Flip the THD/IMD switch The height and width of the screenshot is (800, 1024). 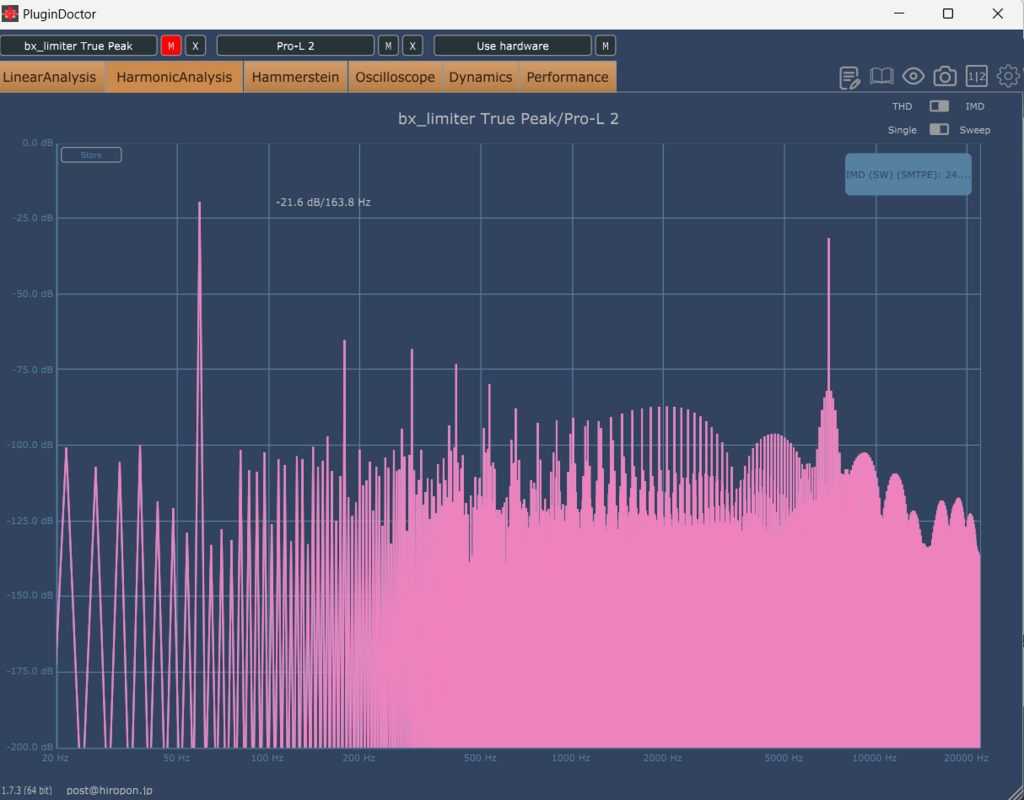939,106
